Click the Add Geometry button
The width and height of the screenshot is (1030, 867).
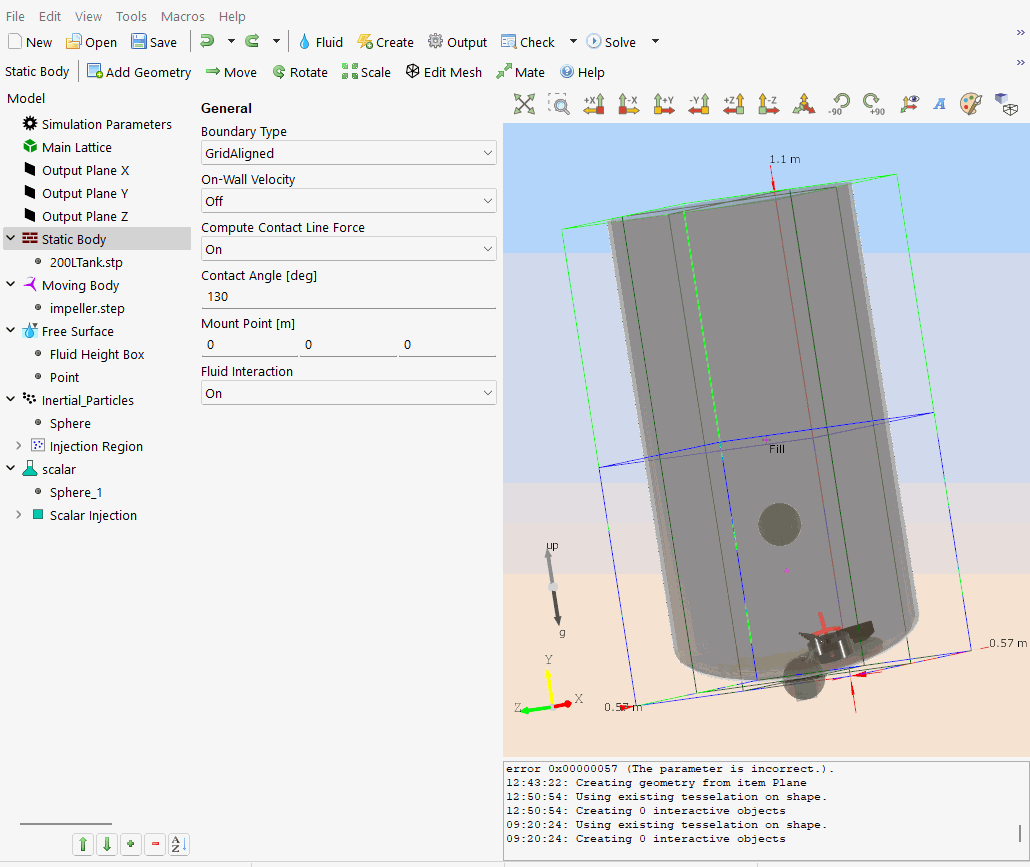tap(139, 72)
